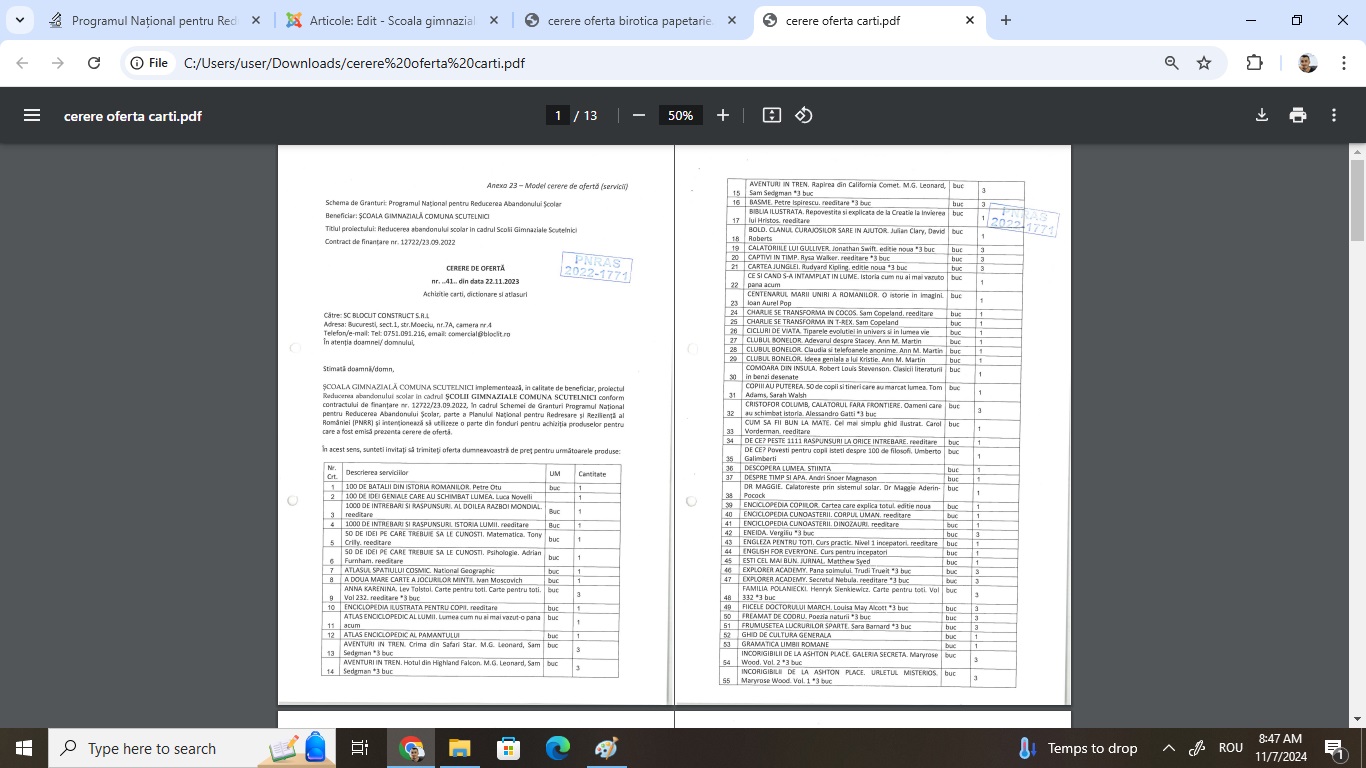Viewport: 1366px width, 768px height.
Task: Close the cerere oferta birotica tab
Action: [x=732, y=20]
